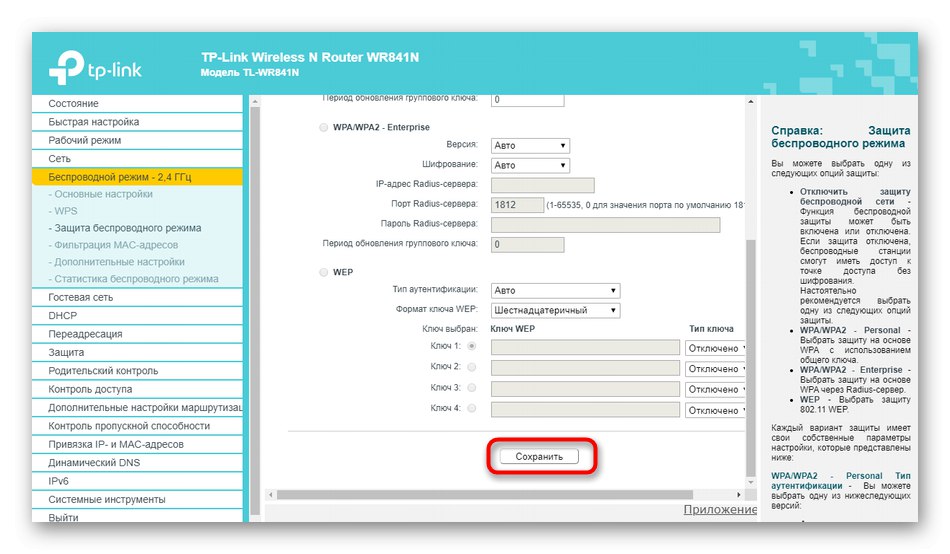Click the WEP key field for Ключ 1
Image resolution: width=950 pixels, height=554 pixels.
coord(585,347)
